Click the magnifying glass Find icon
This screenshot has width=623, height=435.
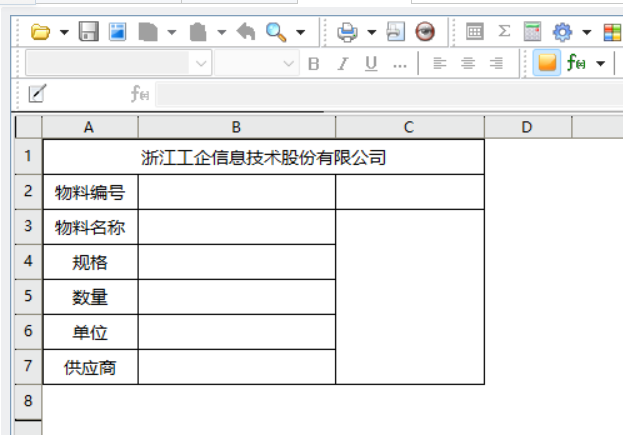(276, 32)
